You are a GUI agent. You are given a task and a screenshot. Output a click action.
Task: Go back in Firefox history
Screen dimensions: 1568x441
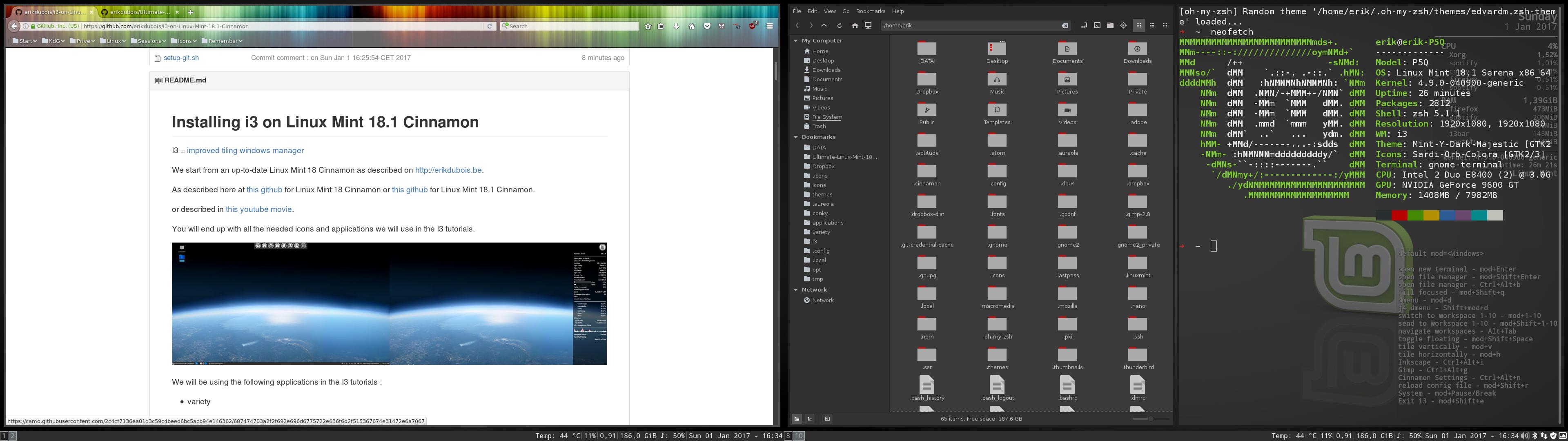click(14, 26)
